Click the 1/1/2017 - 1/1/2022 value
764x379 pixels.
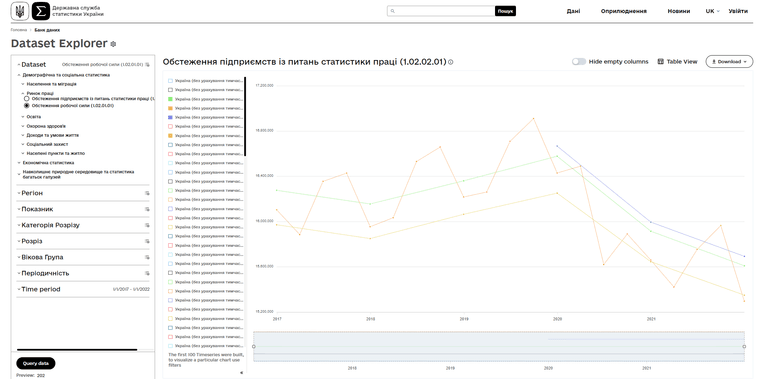pyautogui.click(x=131, y=289)
